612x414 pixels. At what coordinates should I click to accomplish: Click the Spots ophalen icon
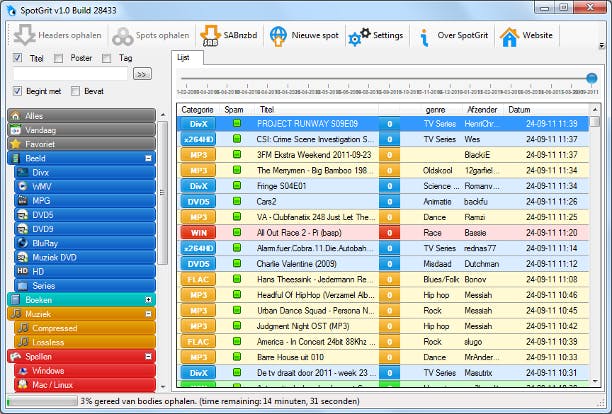point(123,36)
